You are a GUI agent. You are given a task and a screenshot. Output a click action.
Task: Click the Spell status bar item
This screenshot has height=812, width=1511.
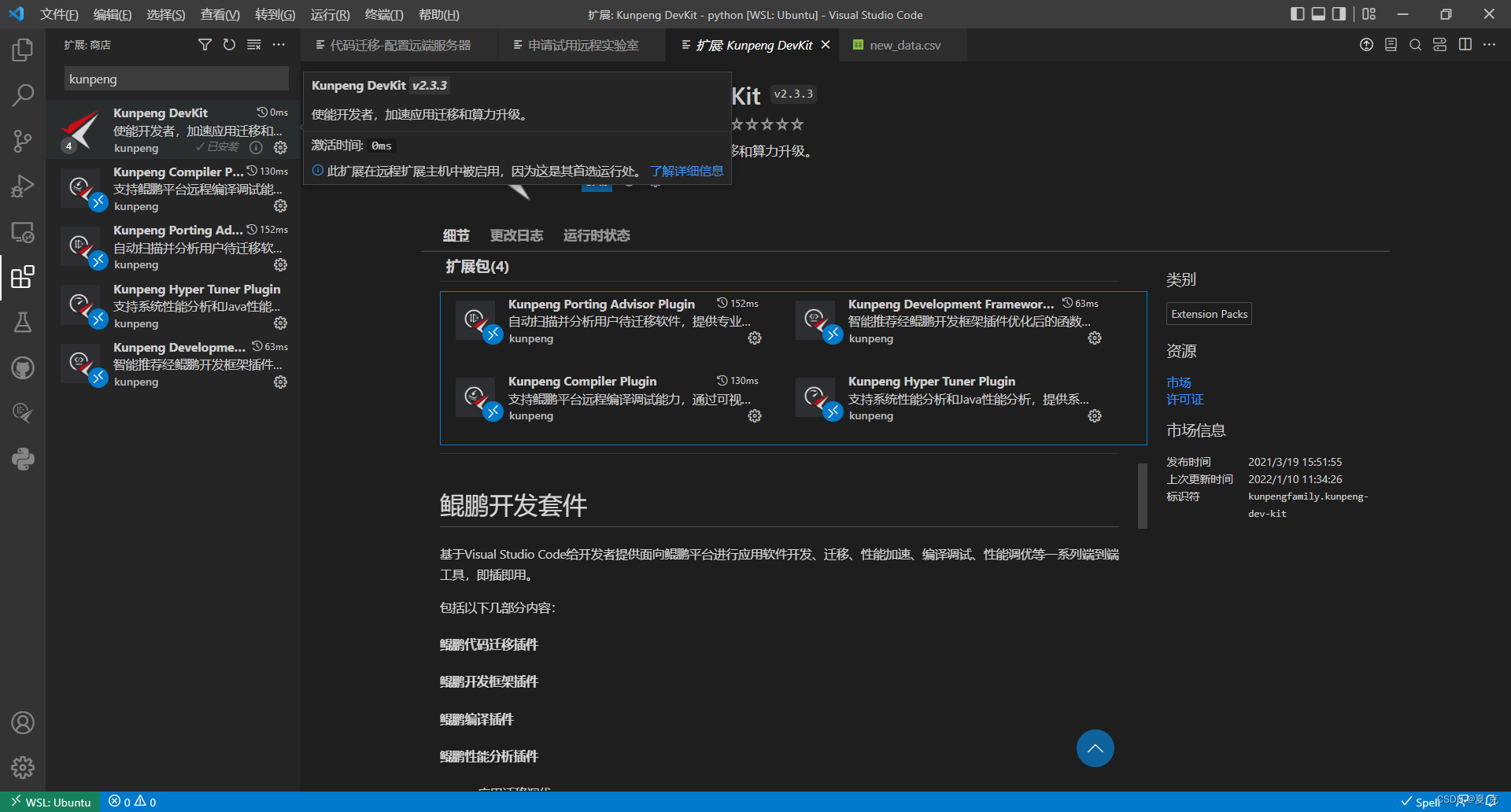[1421, 802]
